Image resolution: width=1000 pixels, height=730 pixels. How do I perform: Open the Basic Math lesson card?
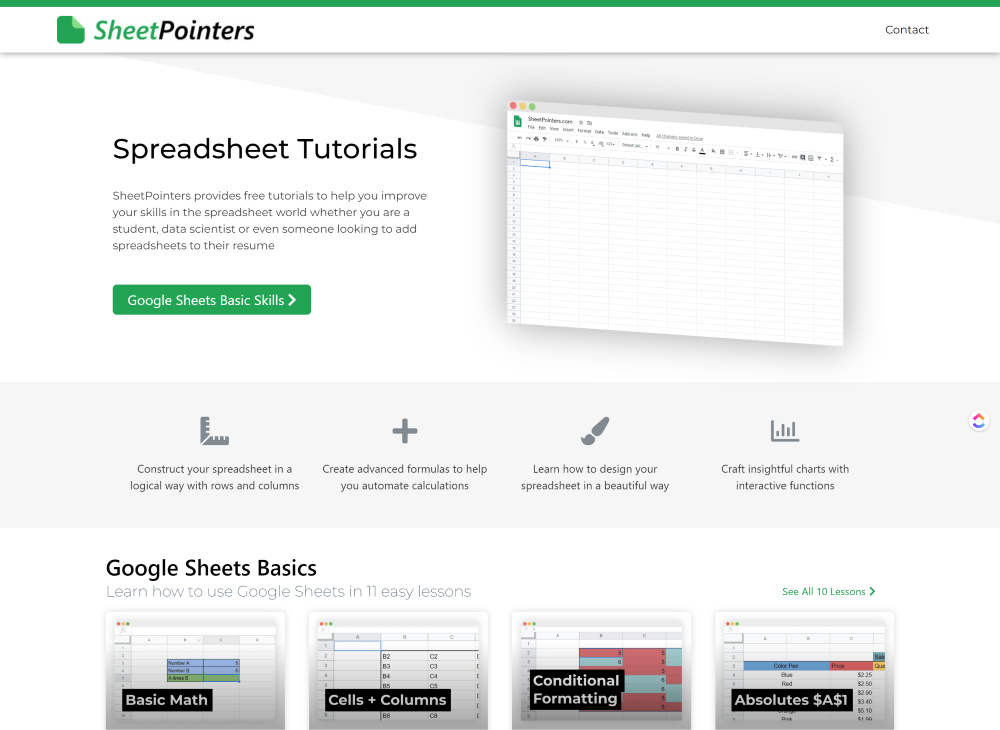(x=196, y=671)
